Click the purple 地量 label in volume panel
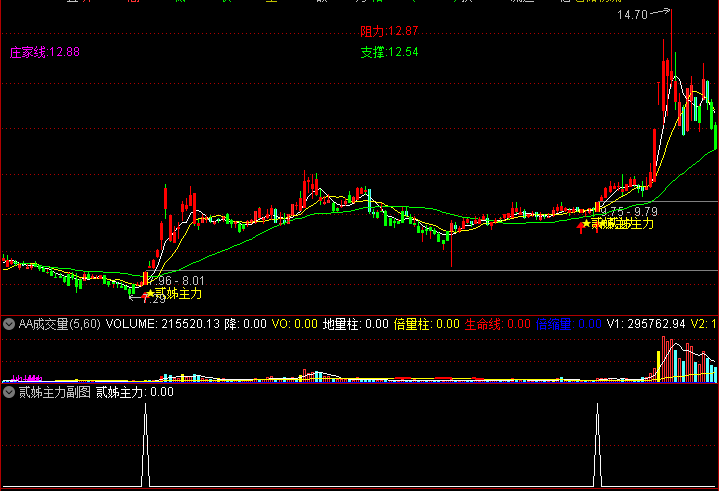 27,379
